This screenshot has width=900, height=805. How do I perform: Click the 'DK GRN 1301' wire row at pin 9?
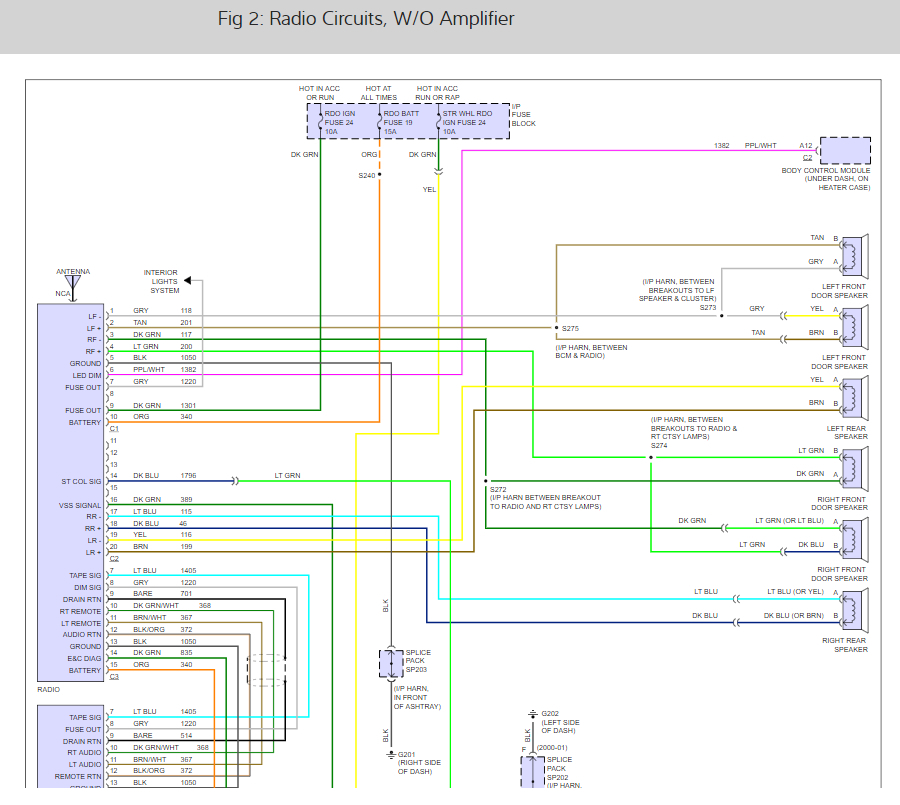(x=165, y=405)
